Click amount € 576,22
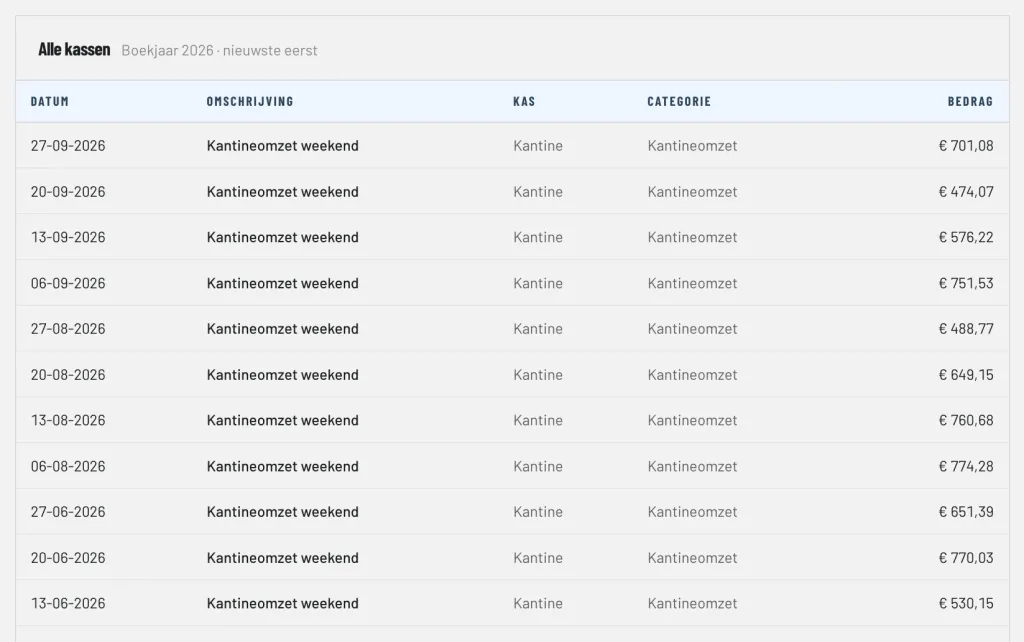 click(x=966, y=237)
